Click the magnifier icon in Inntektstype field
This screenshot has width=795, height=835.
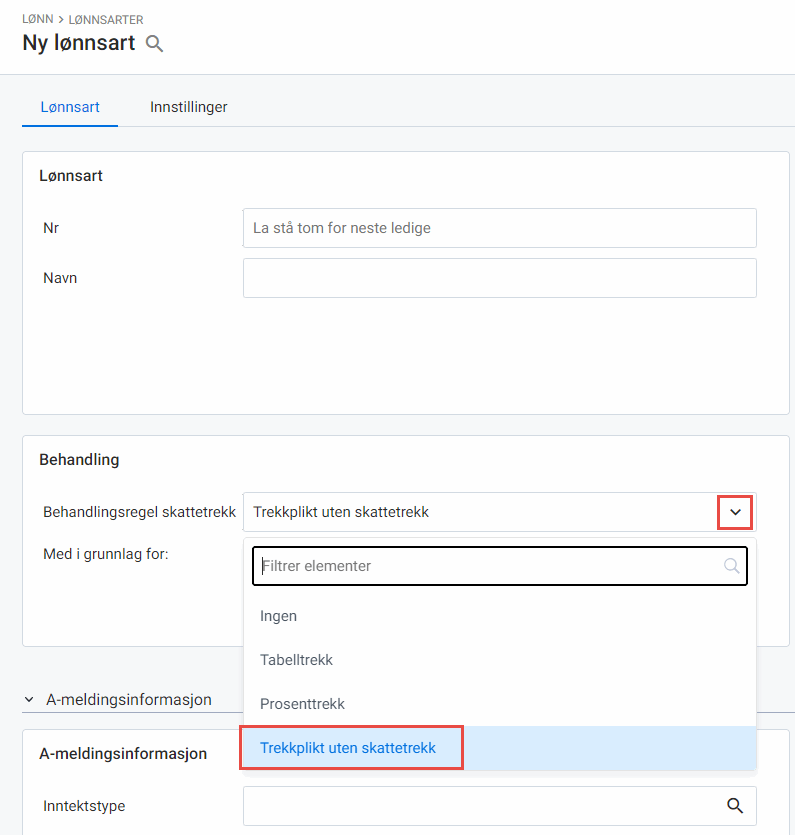click(x=735, y=805)
